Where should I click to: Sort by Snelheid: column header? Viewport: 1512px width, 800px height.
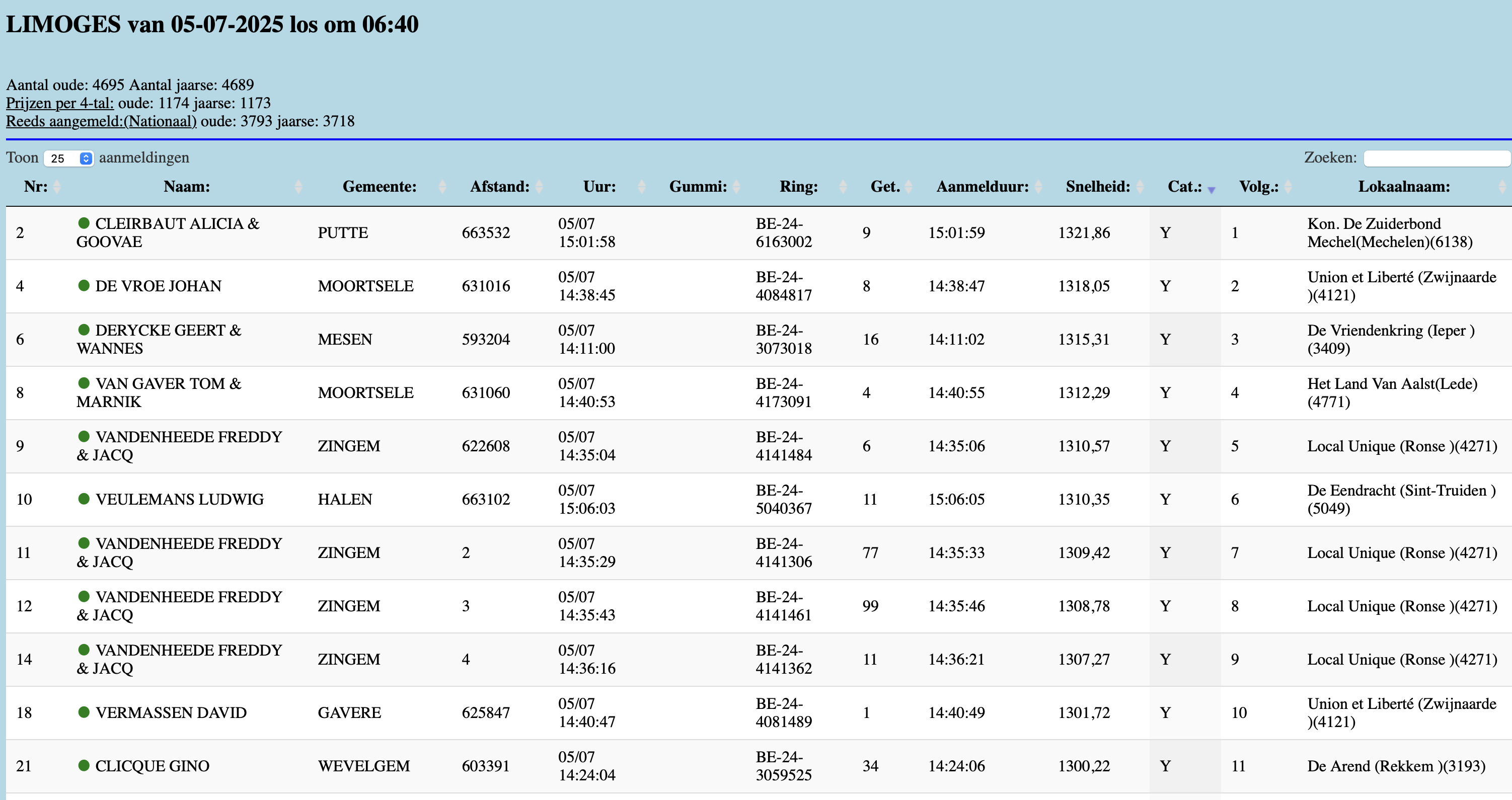(x=1097, y=187)
